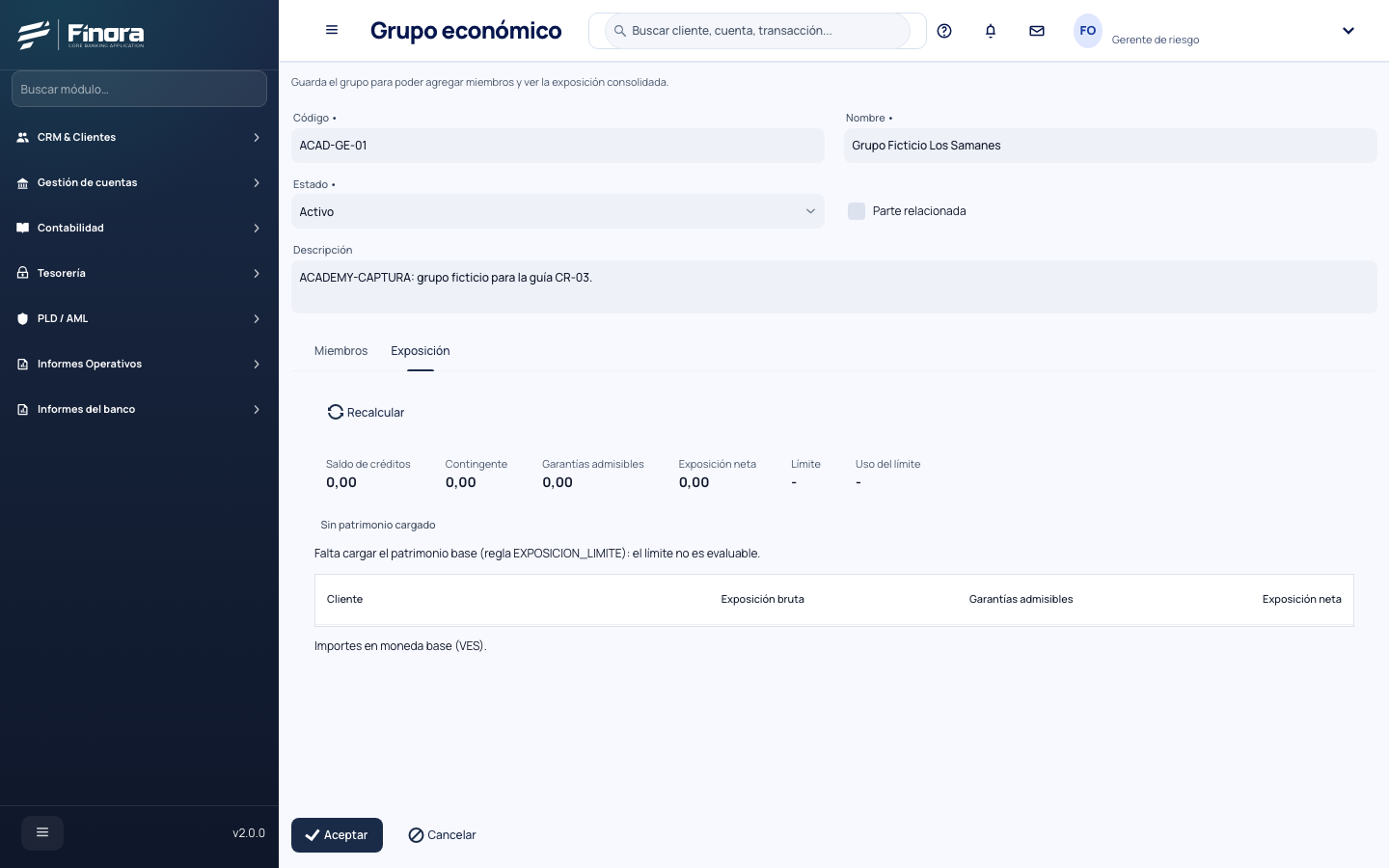This screenshot has height=868, width=1389.
Task: Click the sidebar collapse button near v2.0.0
Action: pos(42,832)
